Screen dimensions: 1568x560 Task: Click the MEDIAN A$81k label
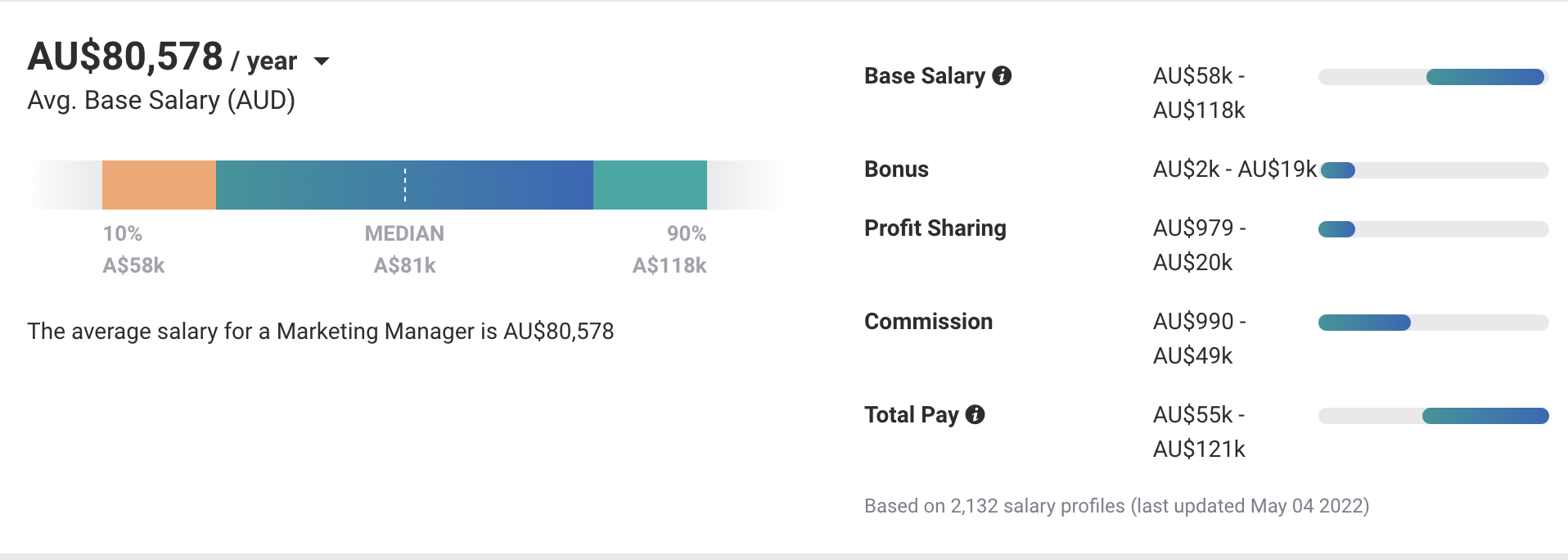pos(404,250)
